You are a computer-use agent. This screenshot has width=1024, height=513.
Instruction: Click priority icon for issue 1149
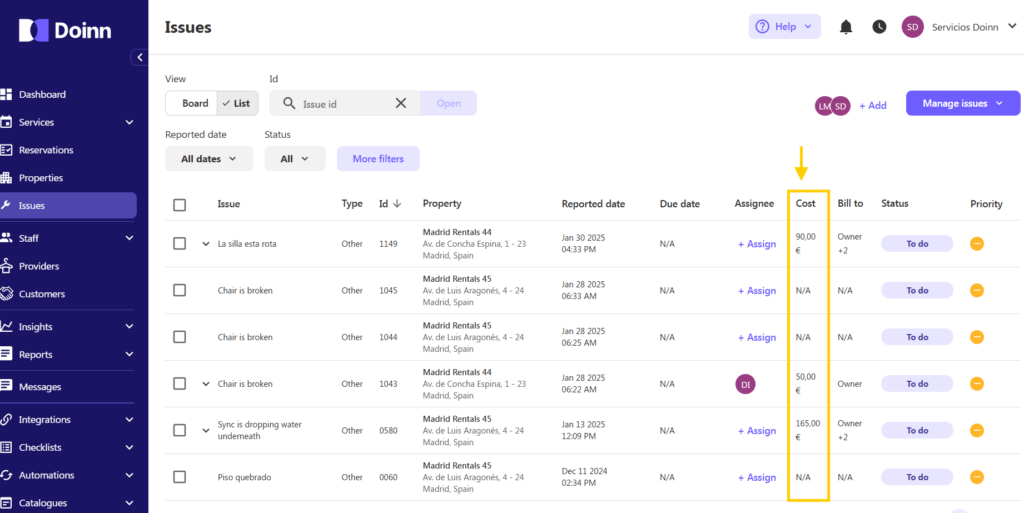pos(977,243)
